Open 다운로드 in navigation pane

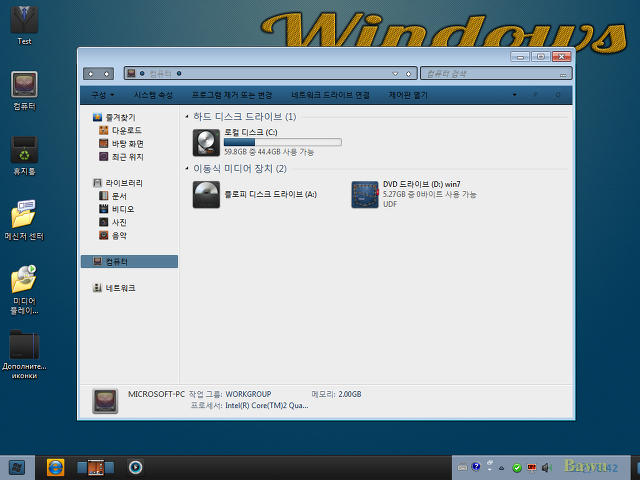point(120,131)
